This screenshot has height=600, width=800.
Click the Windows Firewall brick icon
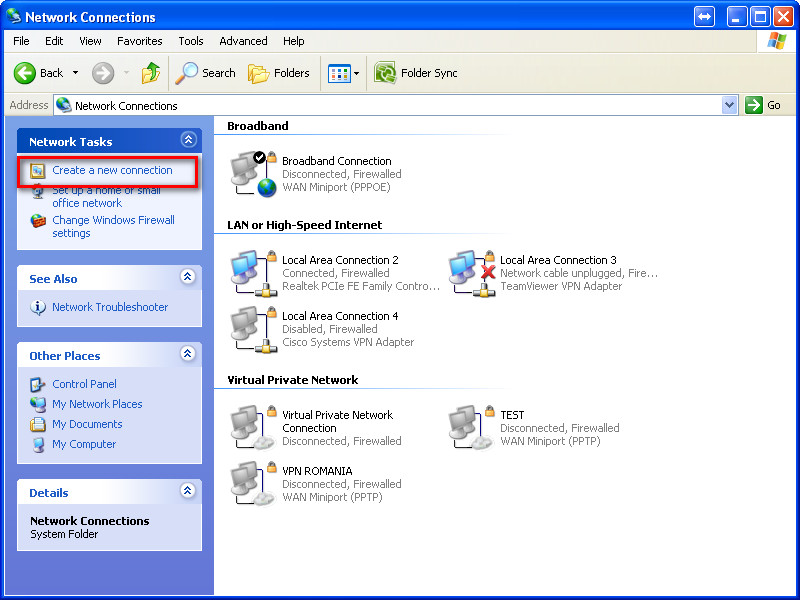[38, 221]
